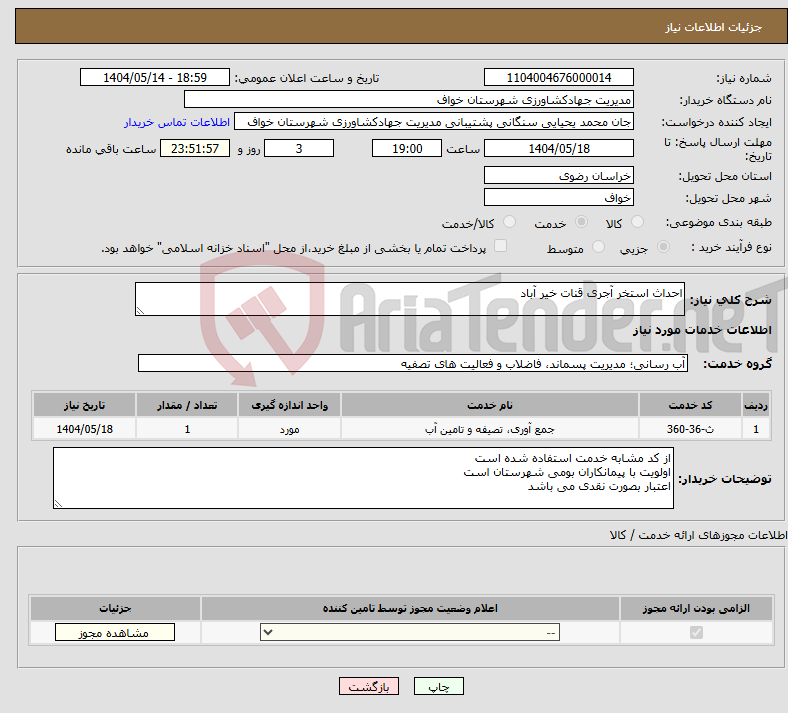The image size is (788, 713).
Task: Click the استان محل تحویل field خراسان رضوی
Action: click(559, 175)
